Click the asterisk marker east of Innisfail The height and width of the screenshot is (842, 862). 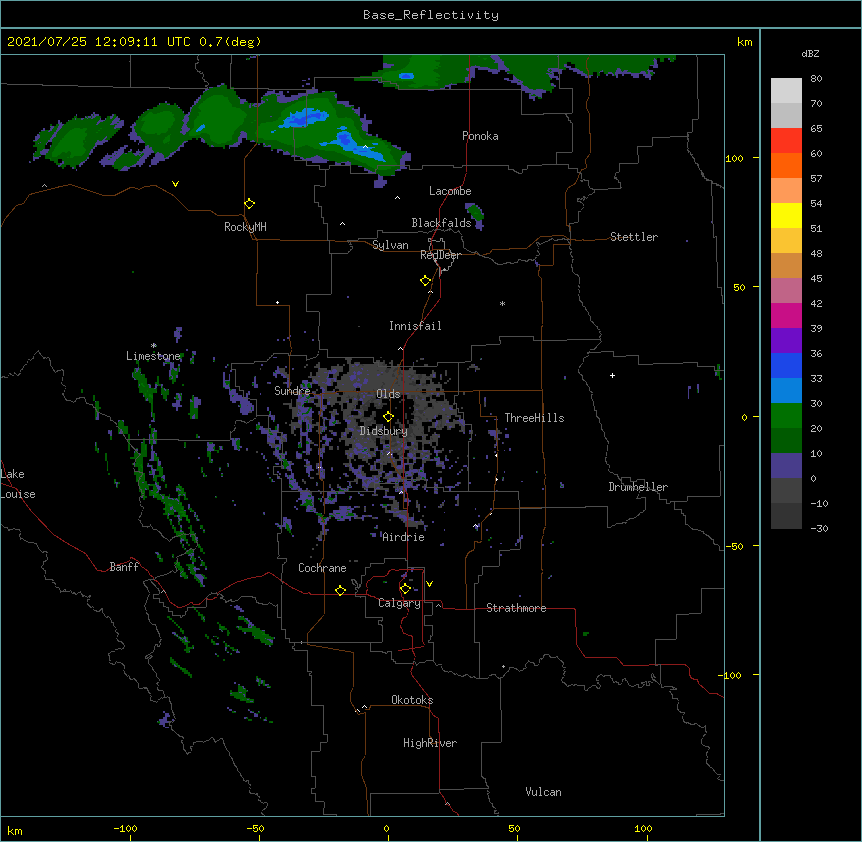click(x=502, y=303)
